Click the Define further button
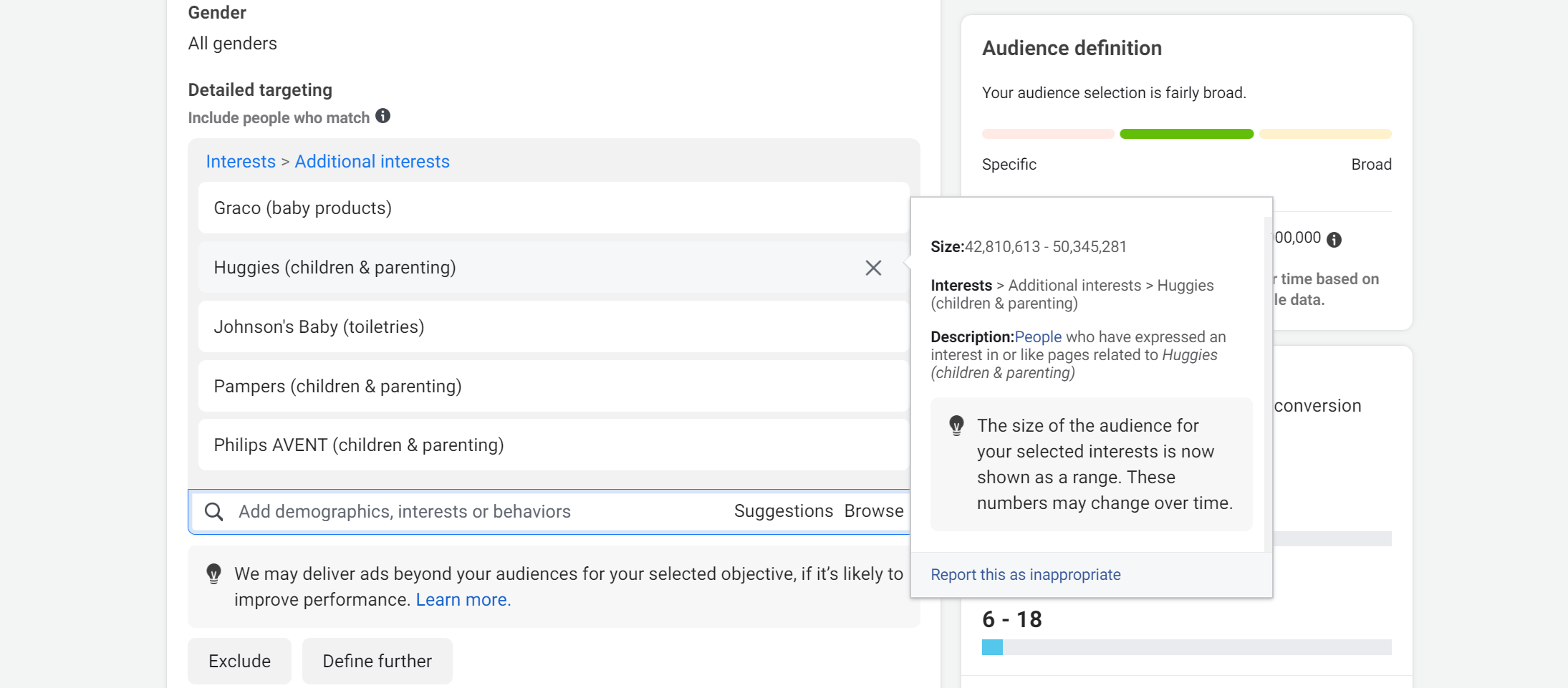Image resolution: width=1568 pixels, height=688 pixels. (x=377, y=661)
